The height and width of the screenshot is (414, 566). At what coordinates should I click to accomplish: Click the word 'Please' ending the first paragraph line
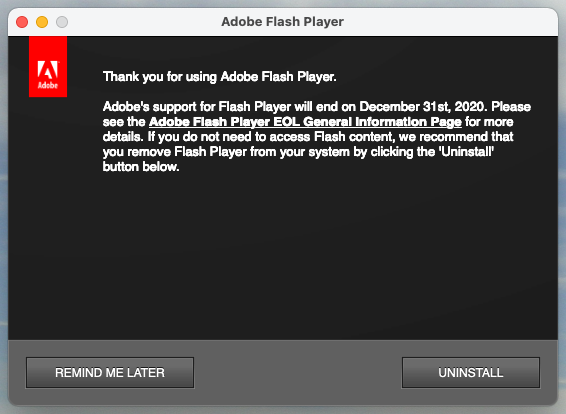click(x=511, y=106)
